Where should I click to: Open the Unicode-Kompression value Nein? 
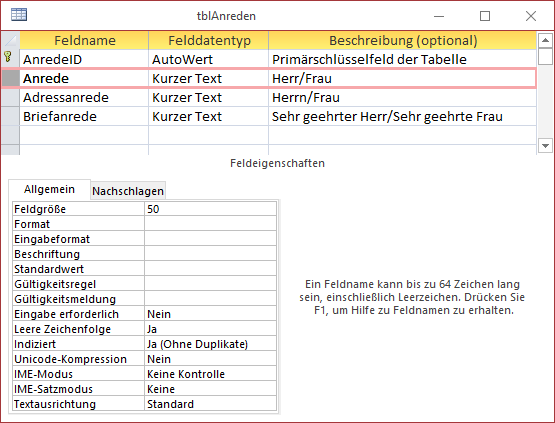click(210, 359)
